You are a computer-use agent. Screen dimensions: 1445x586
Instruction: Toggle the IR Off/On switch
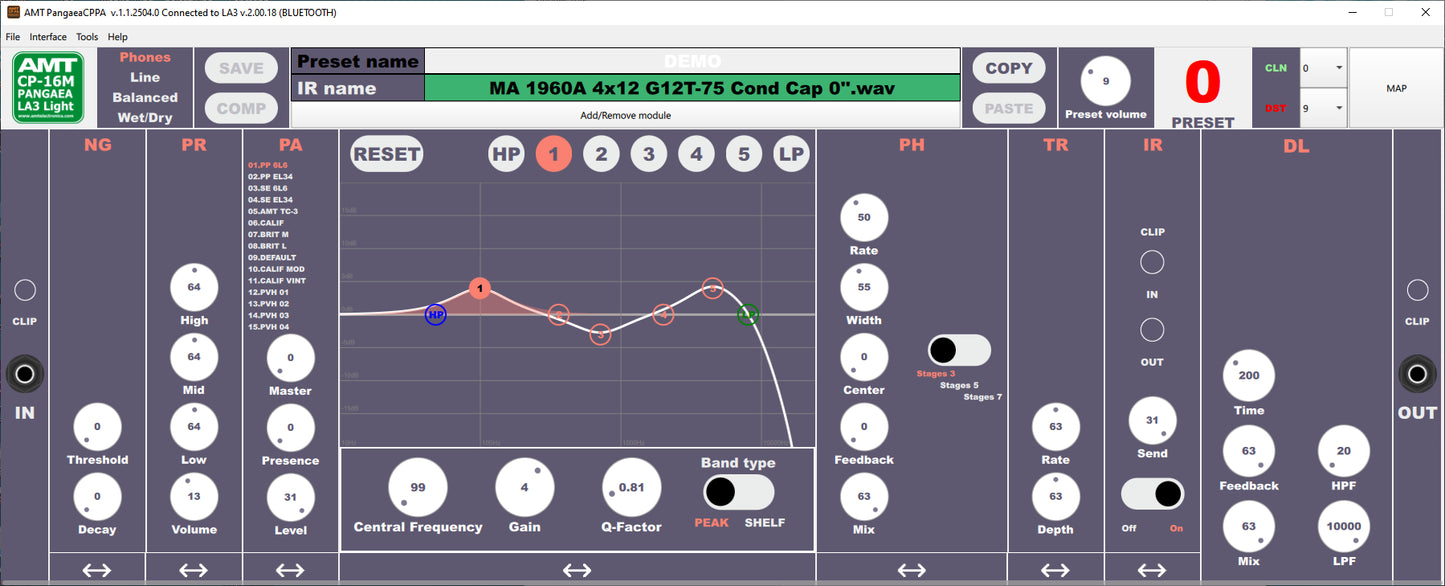(1152, 494)
